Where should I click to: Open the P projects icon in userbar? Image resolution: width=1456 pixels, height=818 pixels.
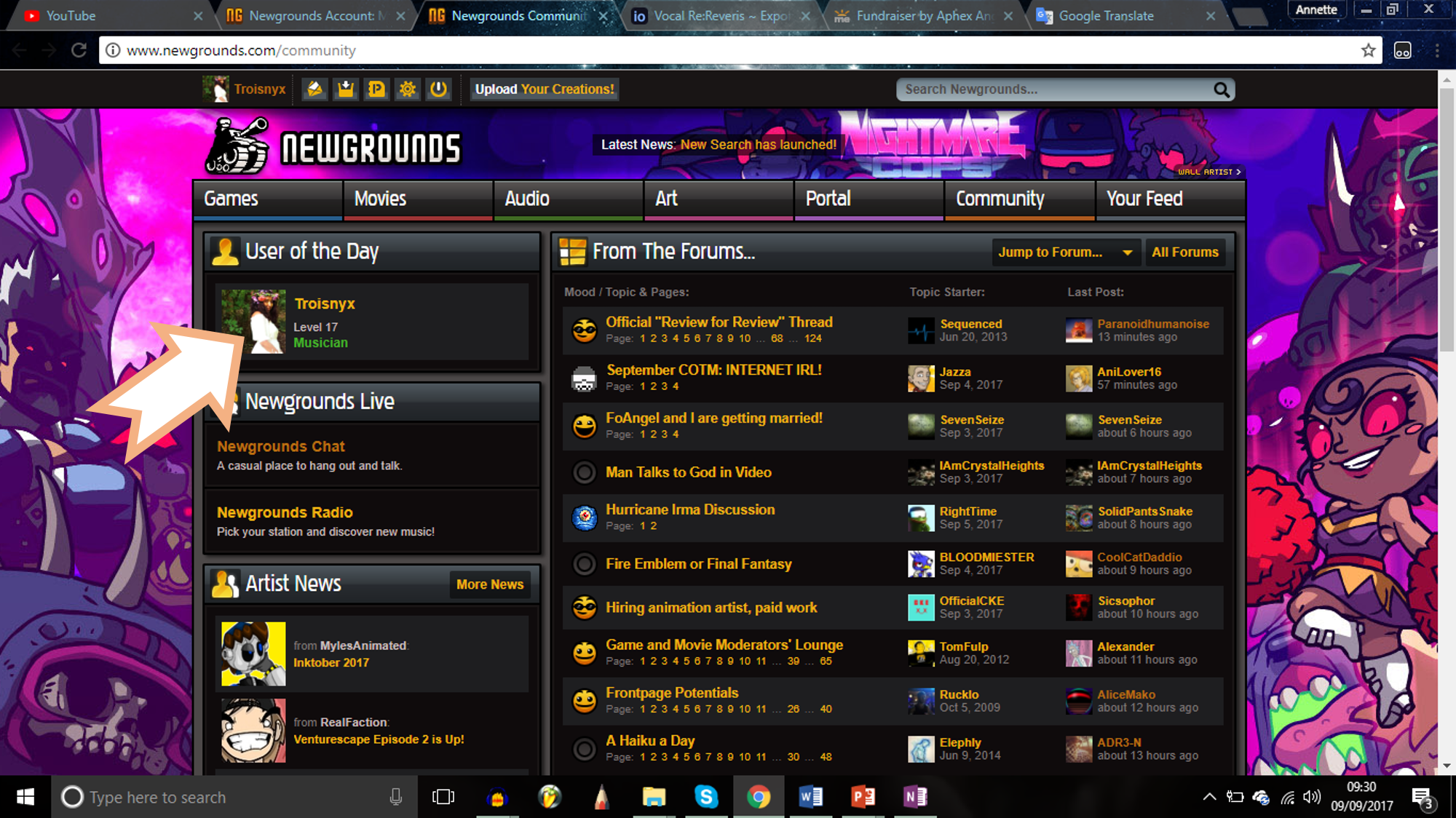coord(377,89)
